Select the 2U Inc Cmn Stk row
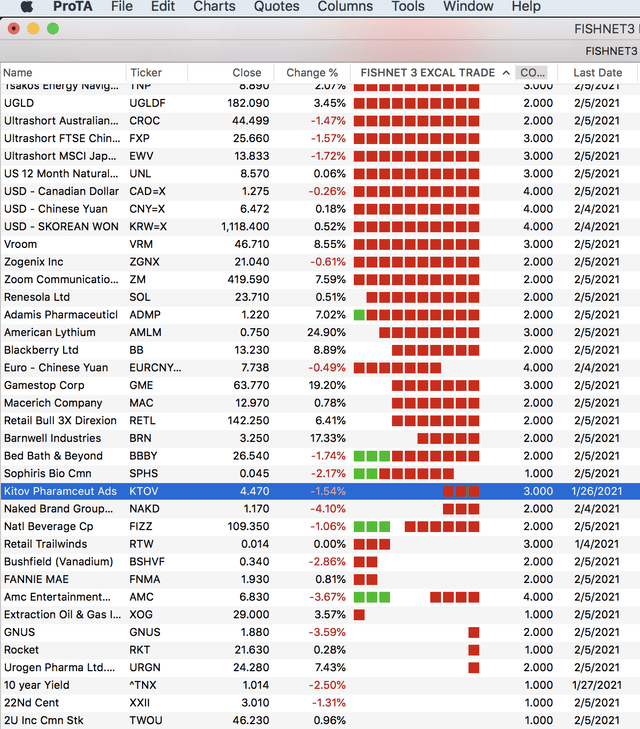Screen dimensions: 640x729 320,721
